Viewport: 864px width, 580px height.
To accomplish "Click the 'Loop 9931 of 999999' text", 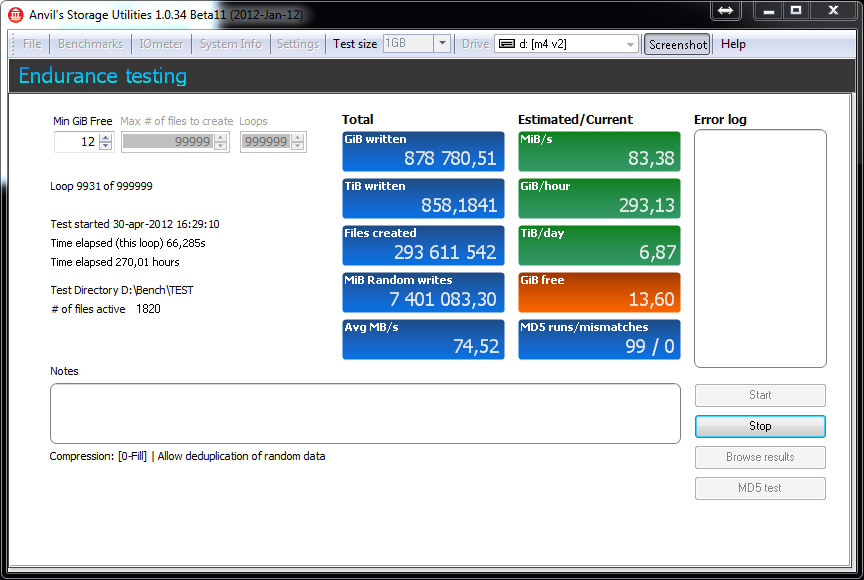I will point(101,186).
